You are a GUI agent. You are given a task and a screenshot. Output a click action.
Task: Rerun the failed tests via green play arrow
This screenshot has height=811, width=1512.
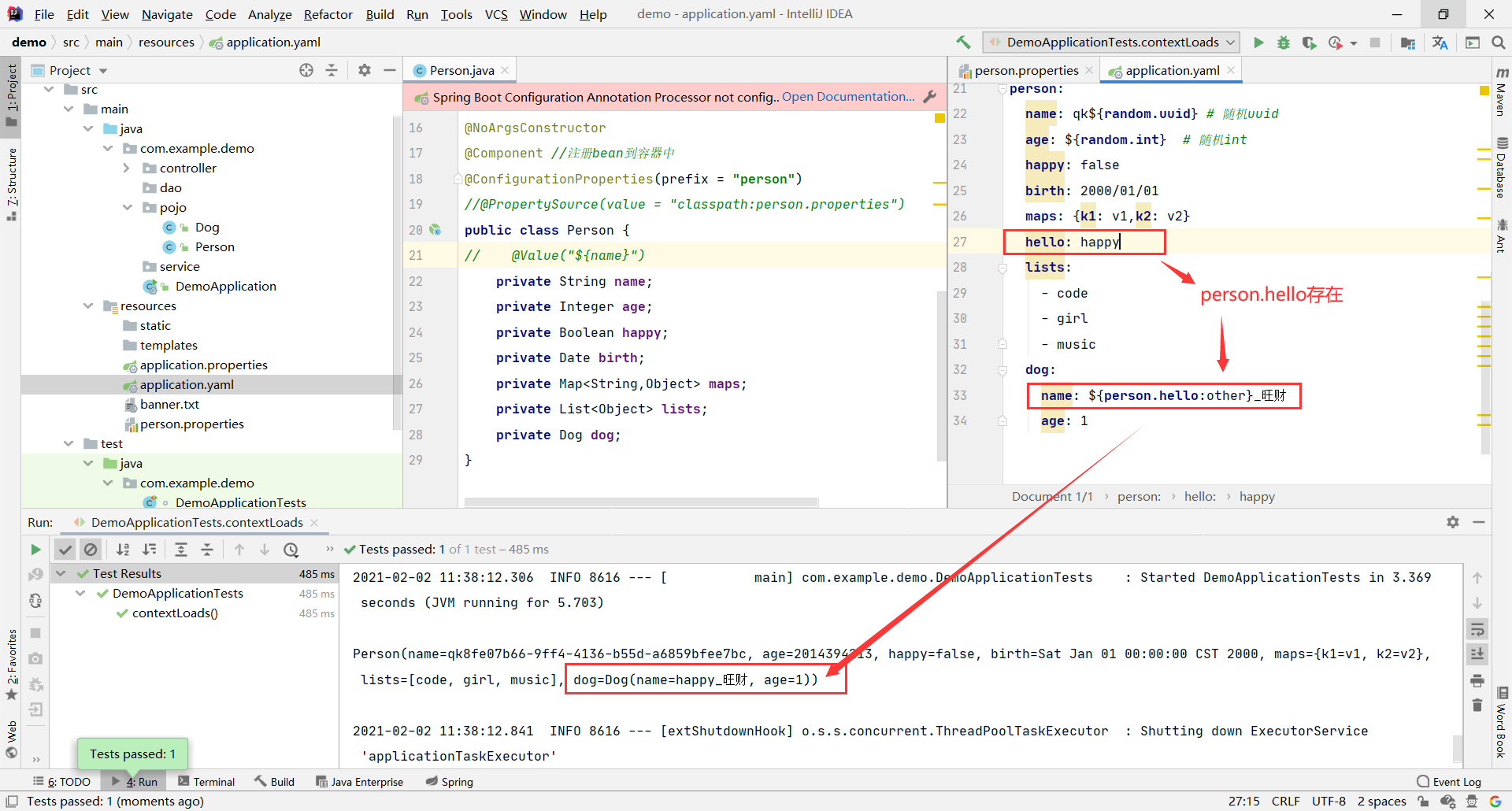35,549
